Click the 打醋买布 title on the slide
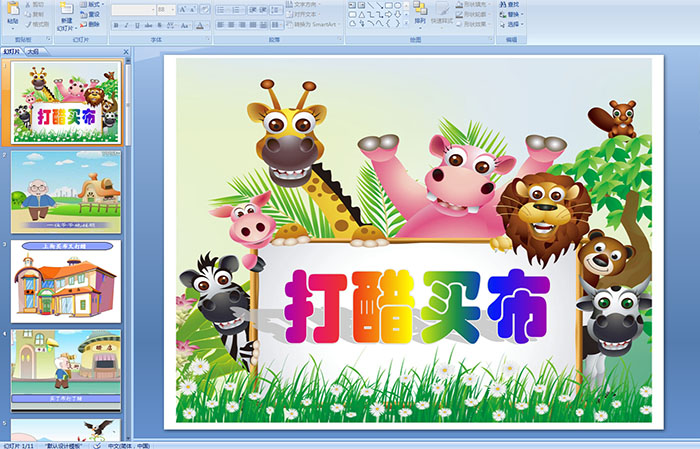 417,307
